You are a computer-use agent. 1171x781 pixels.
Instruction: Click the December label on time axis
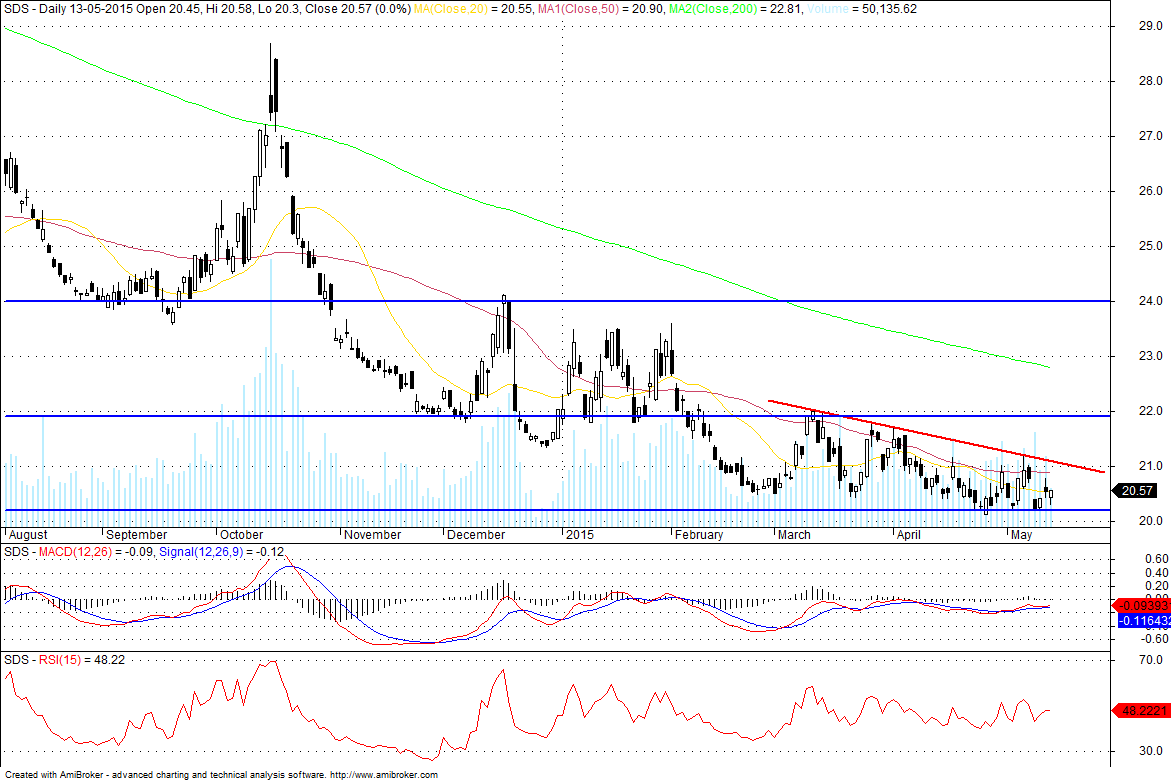pos(476,535)
